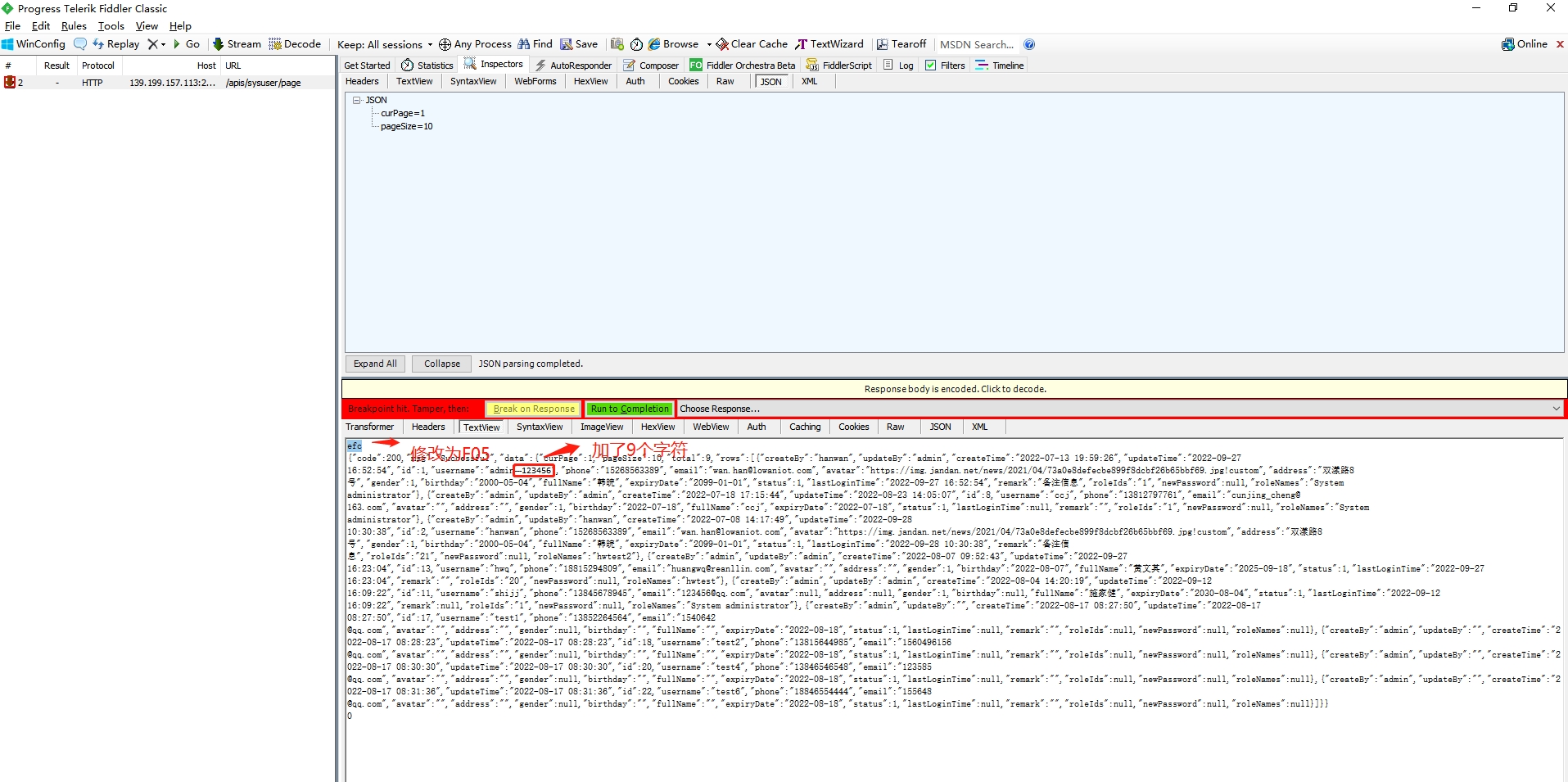Collapse the JSON root tree node
This screenshot has height=782, width=1568.
click(357, 100)
